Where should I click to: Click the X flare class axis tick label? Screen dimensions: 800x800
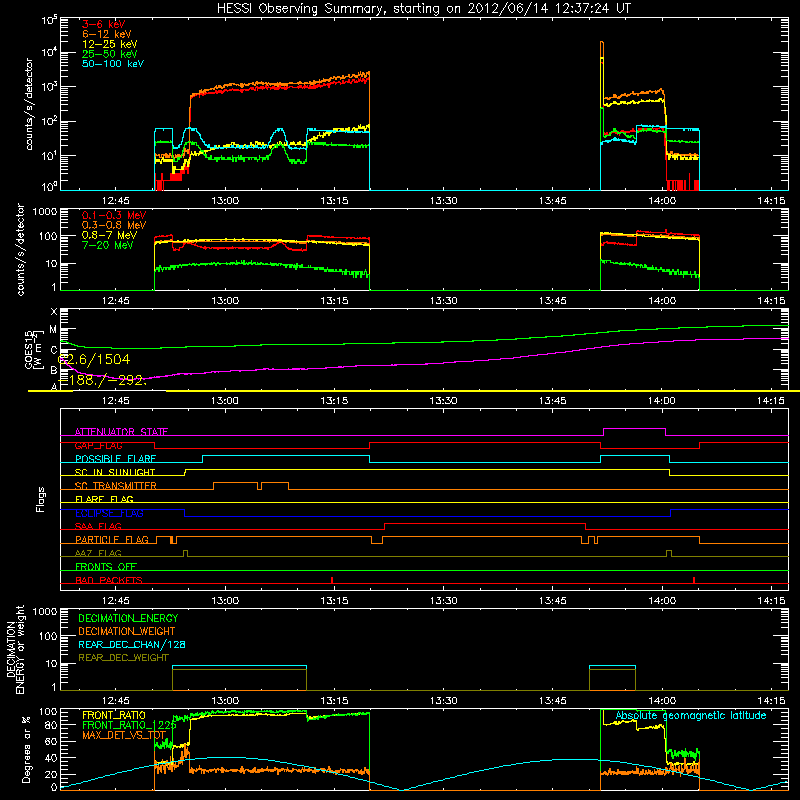pyautogui.click(x=54, y=311)
